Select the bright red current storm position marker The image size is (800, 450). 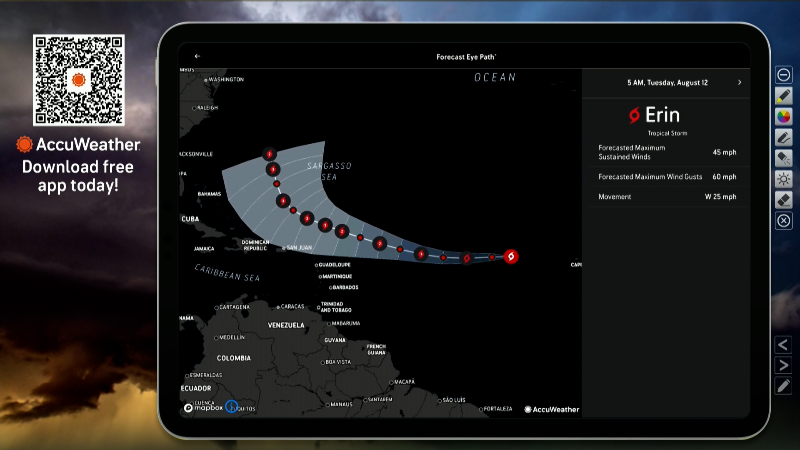(x=511, y=257)
